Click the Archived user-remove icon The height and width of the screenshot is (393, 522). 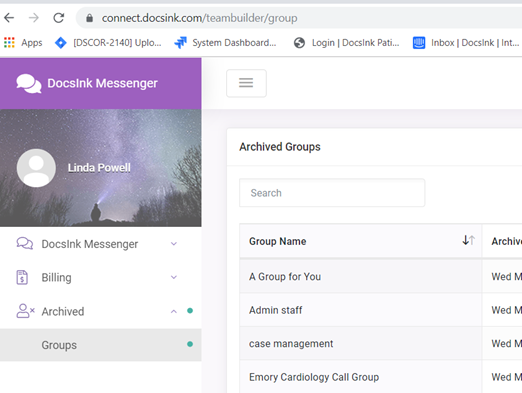tap(25, 311)
